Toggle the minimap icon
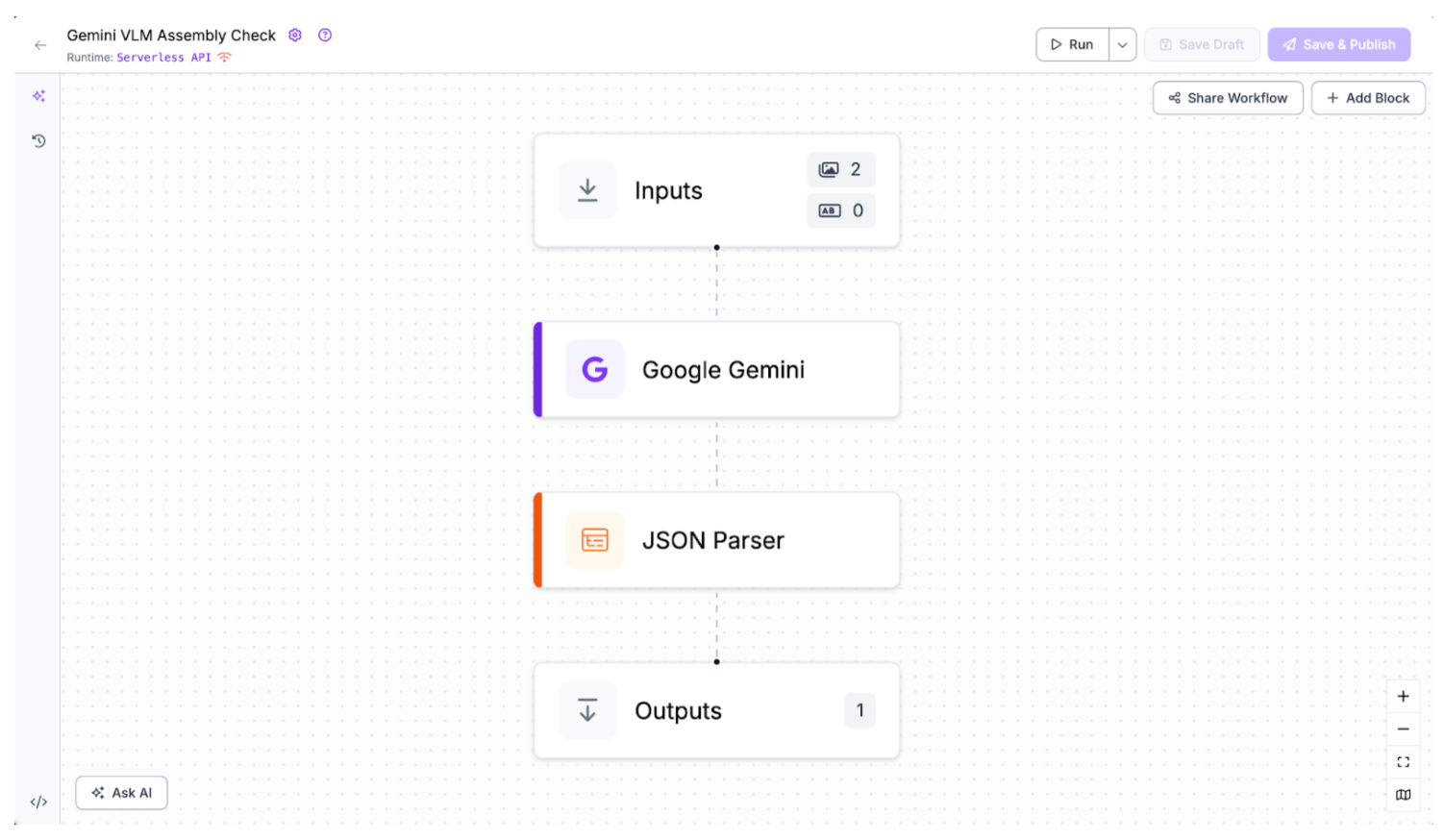 1403,795
